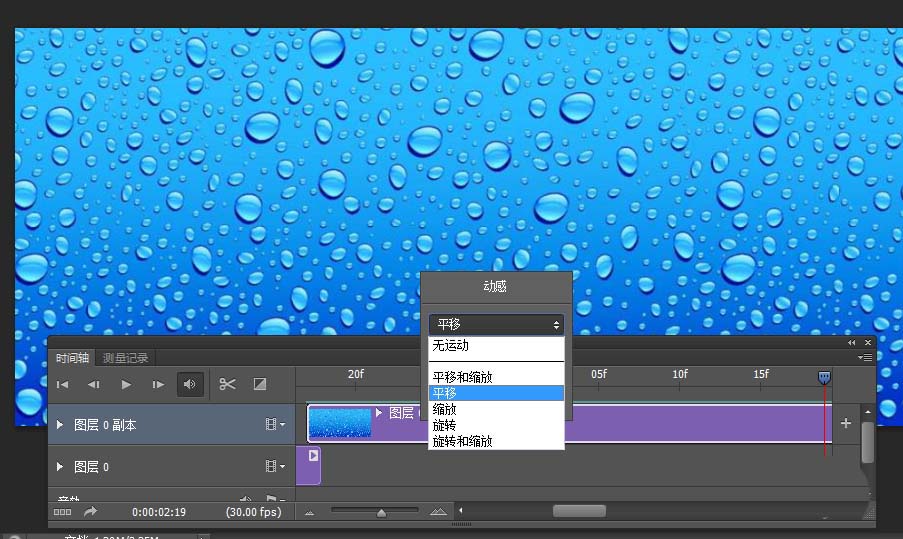Switch to the 测量记录 tab

[x=126, y=358]
